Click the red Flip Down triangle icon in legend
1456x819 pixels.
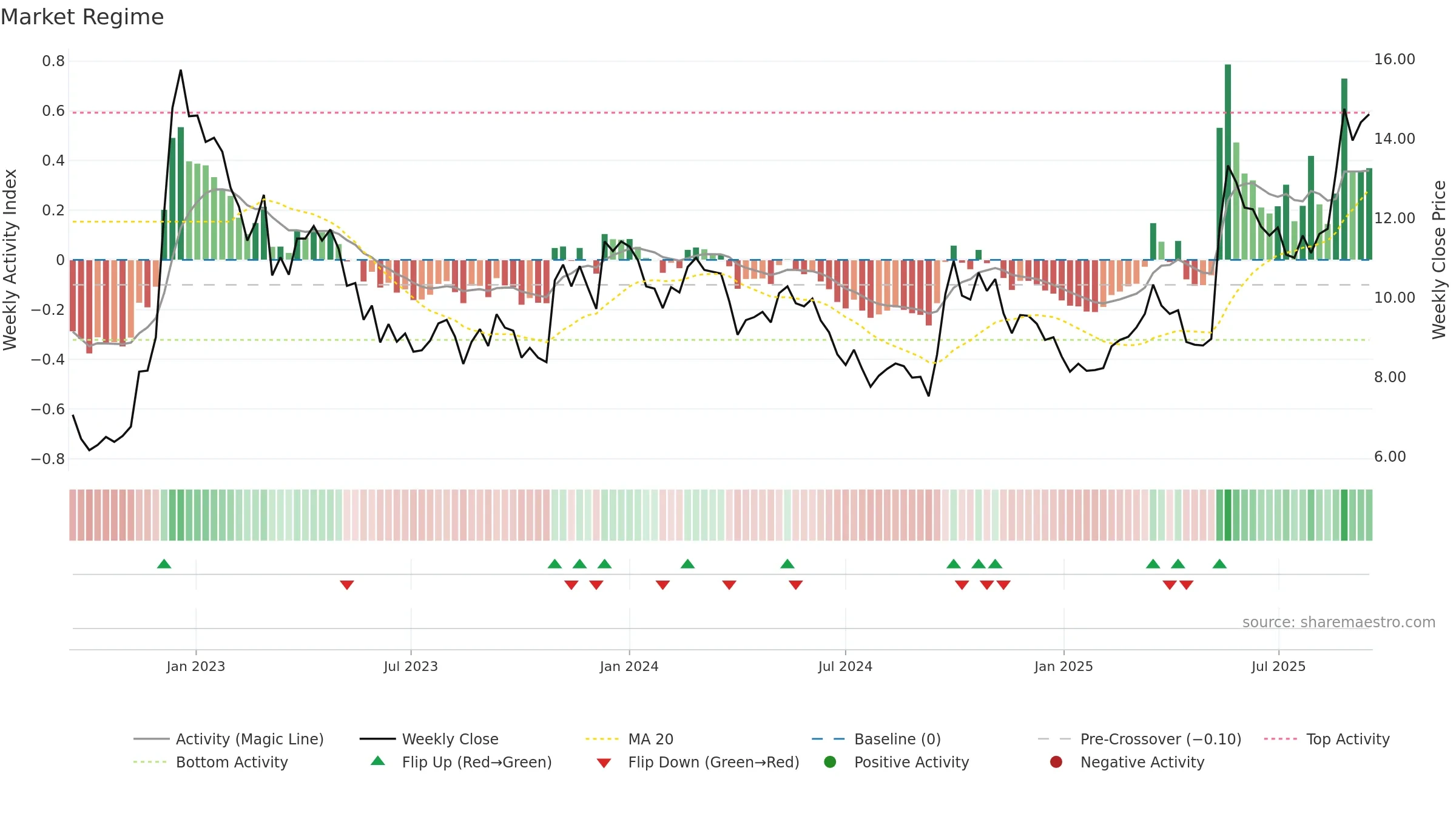click(604, 763)
